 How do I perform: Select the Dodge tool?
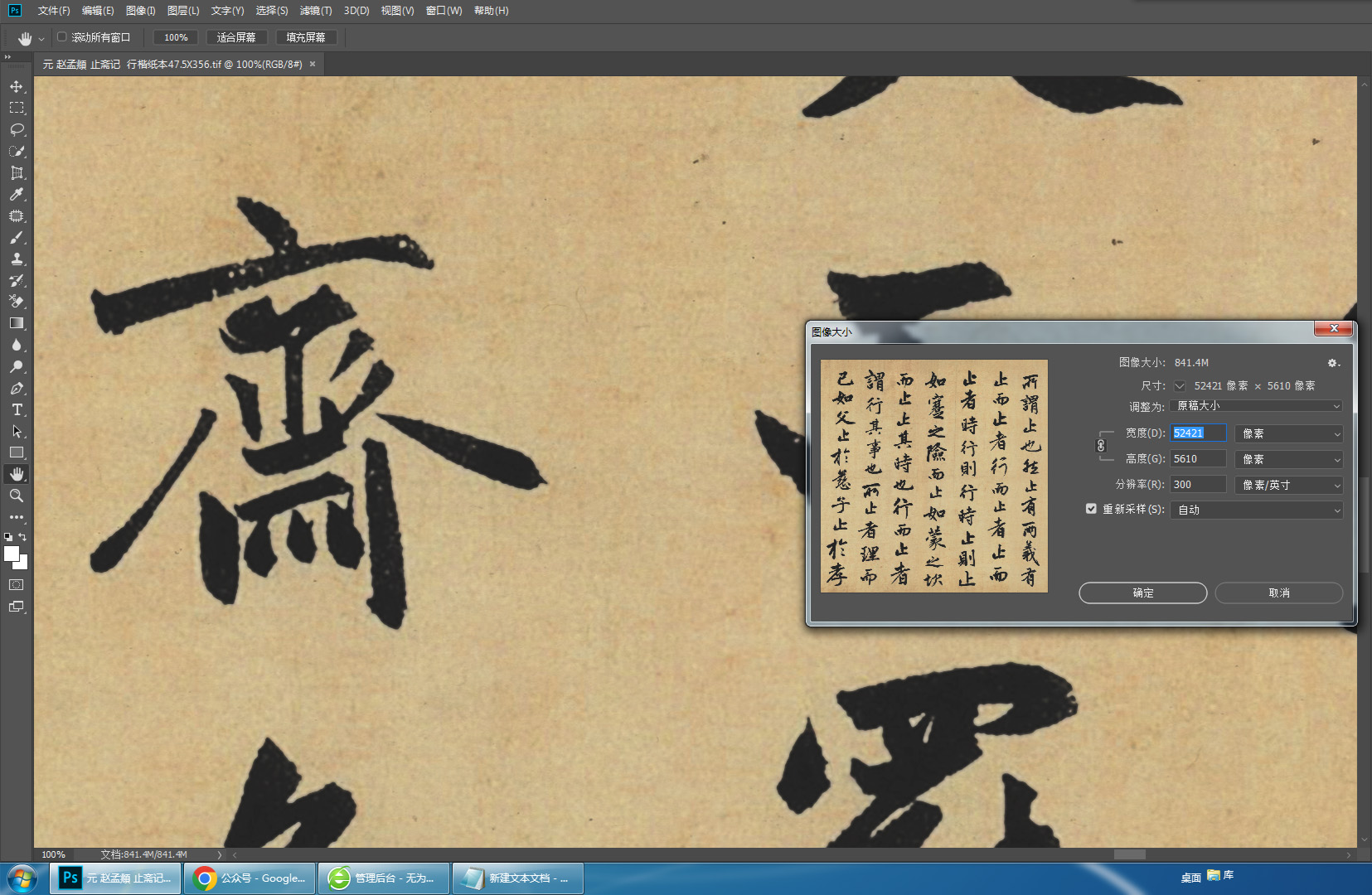coord(17,366)
